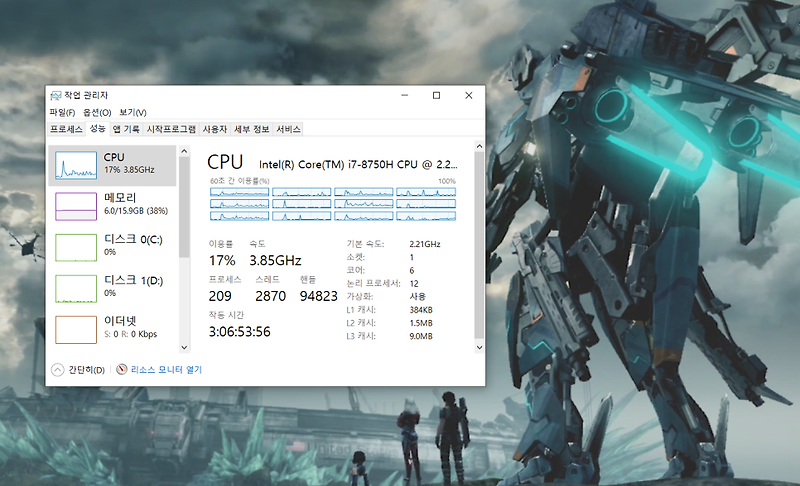
Task: Select the 성능 tab
Action: [97, 129]
